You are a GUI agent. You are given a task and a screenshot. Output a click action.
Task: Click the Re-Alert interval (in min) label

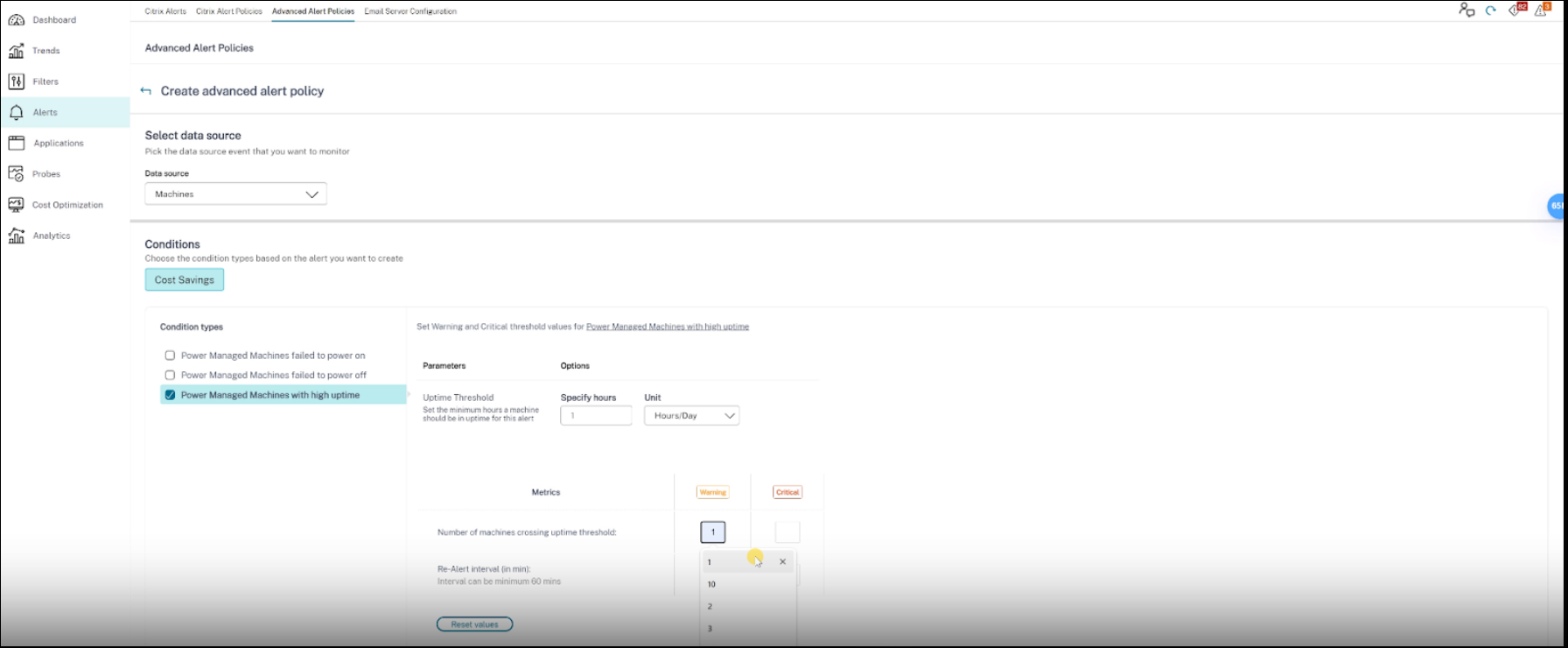484,569
